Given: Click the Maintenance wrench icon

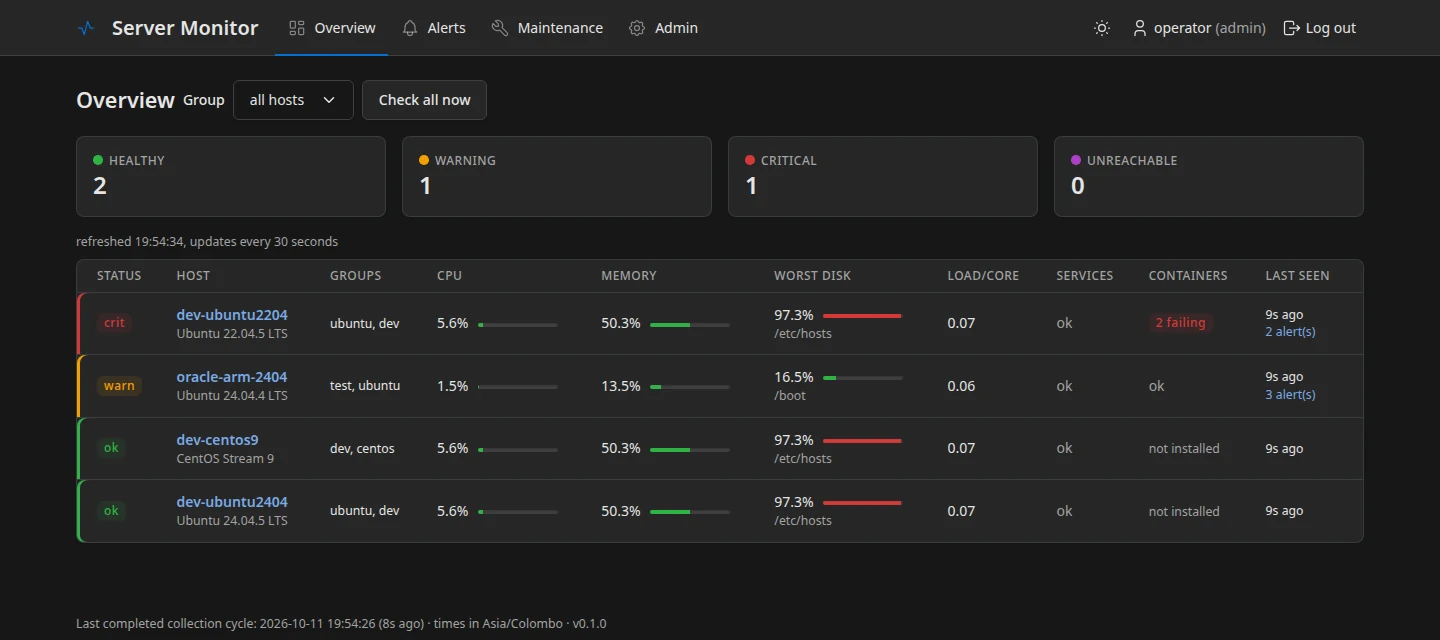Looking at the screenshot, I should pyautogui.click(x=500, y=28).
